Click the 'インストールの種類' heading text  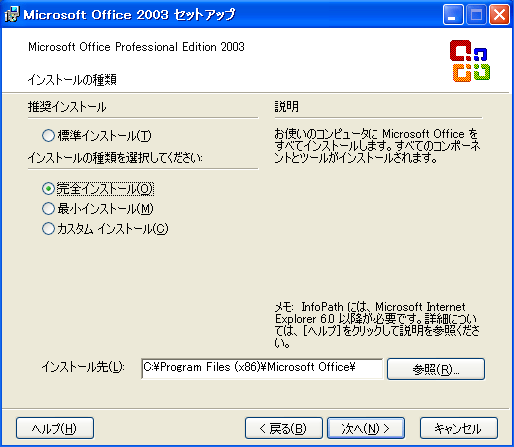pos(72,80)
